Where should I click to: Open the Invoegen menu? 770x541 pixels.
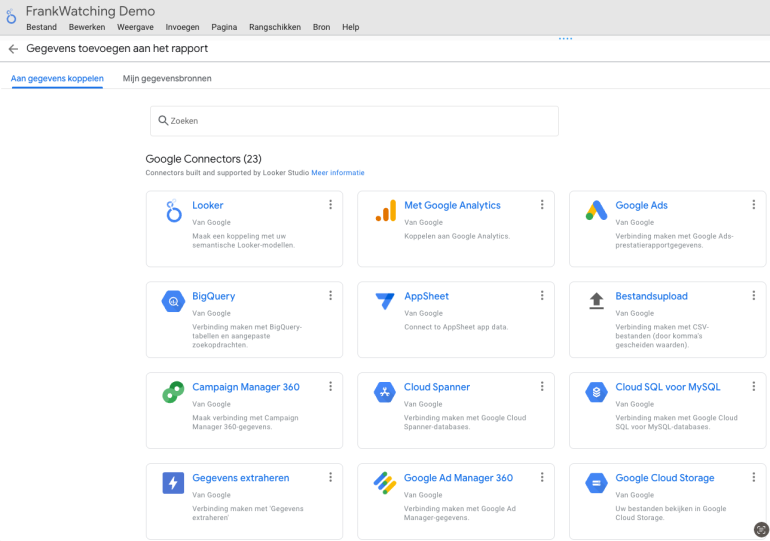coord(182,27)
